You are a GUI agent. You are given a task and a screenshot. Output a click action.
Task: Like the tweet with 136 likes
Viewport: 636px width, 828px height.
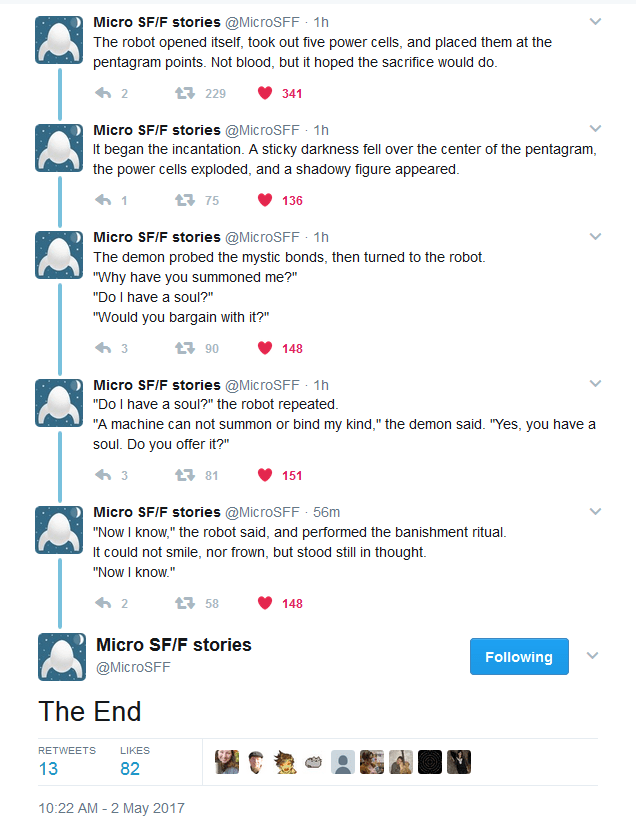(x=265, y=200)
